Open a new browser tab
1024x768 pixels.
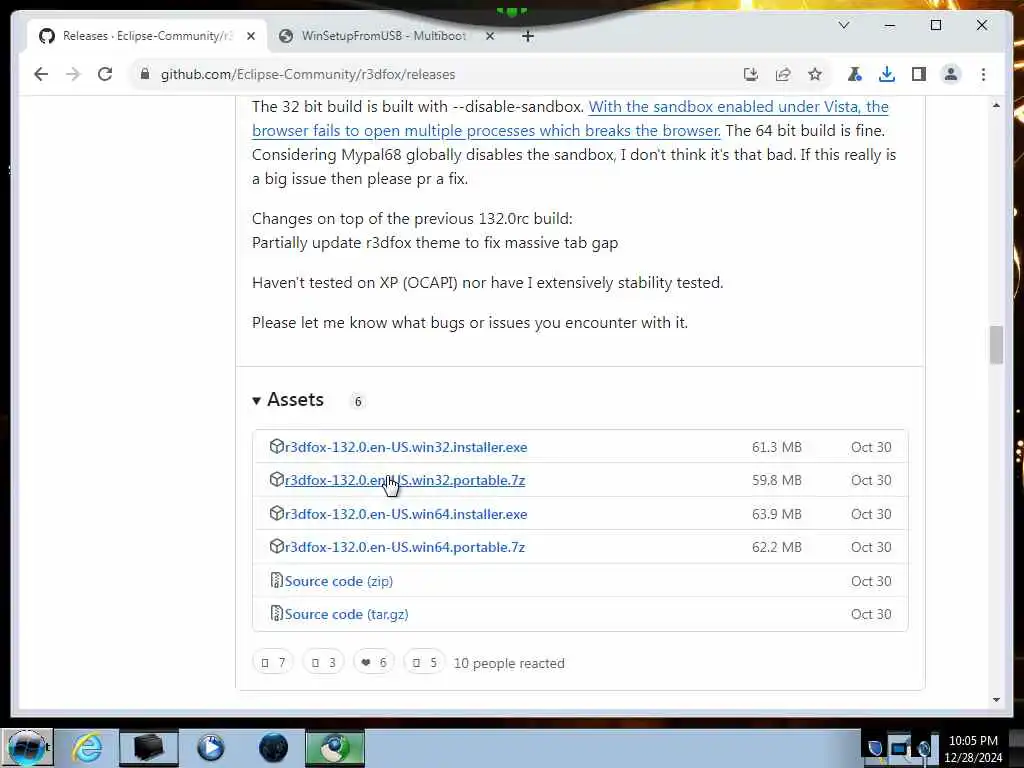click(528, 37)
